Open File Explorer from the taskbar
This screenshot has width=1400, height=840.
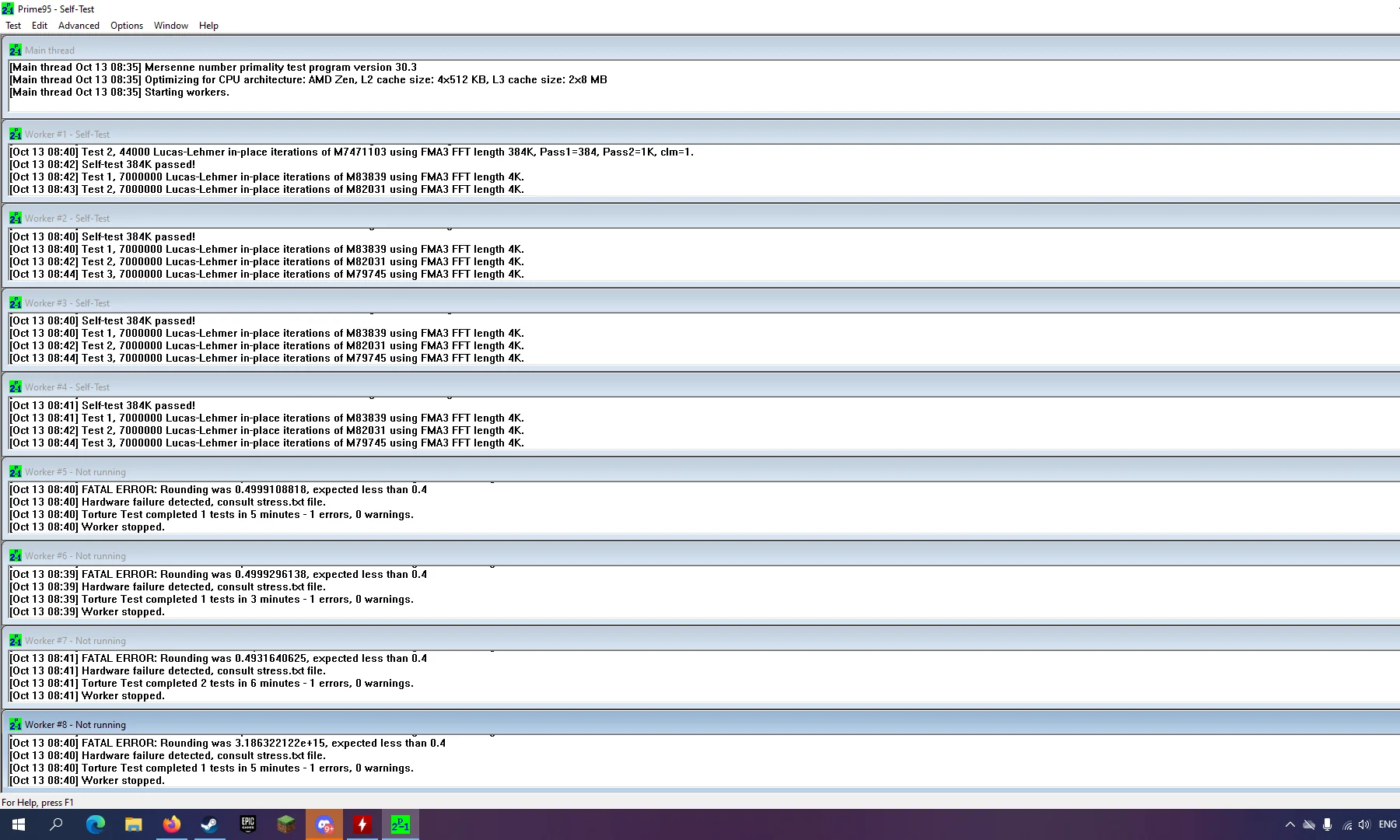(133, 824)
